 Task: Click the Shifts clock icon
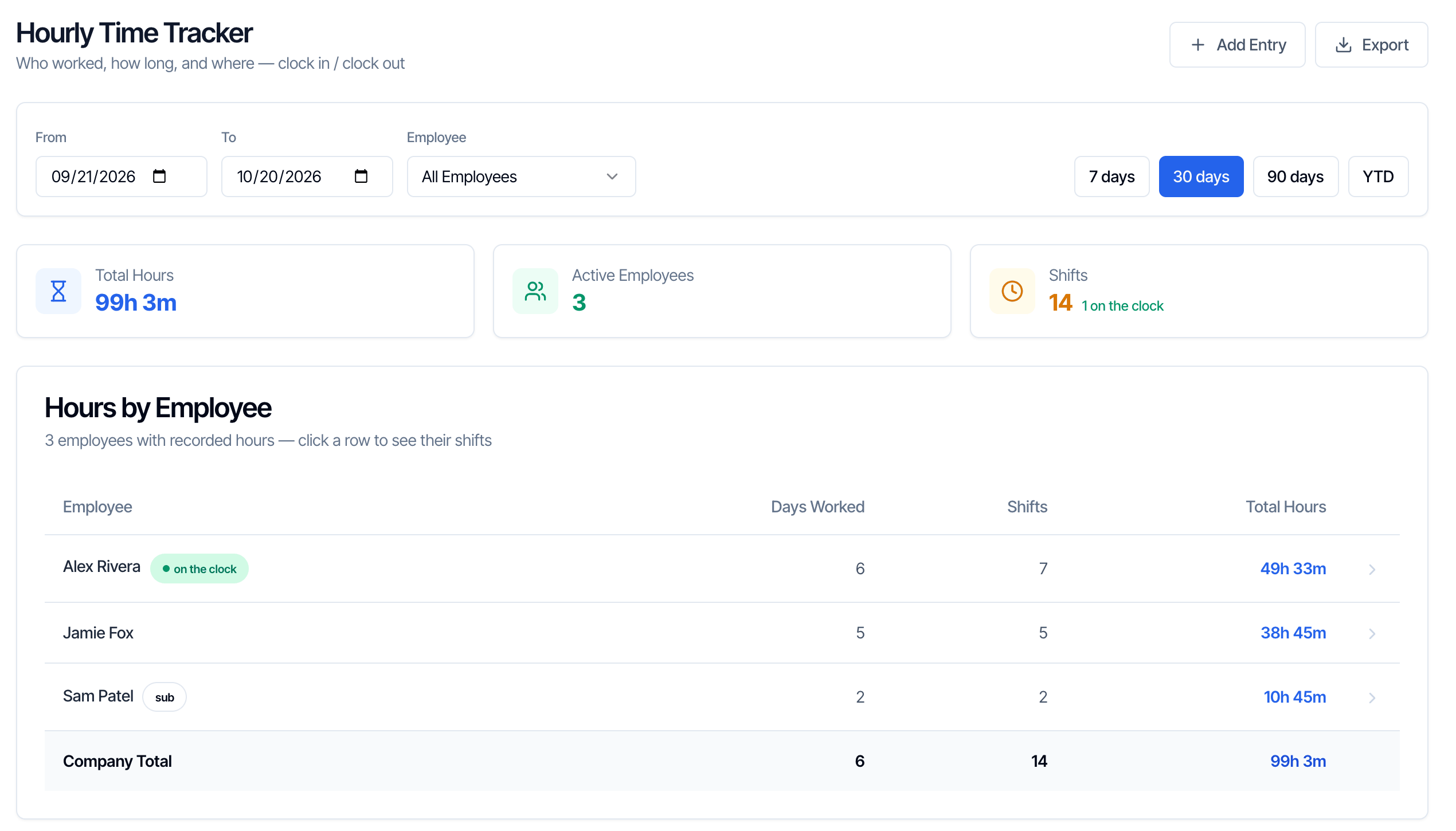coord(1012,291)
